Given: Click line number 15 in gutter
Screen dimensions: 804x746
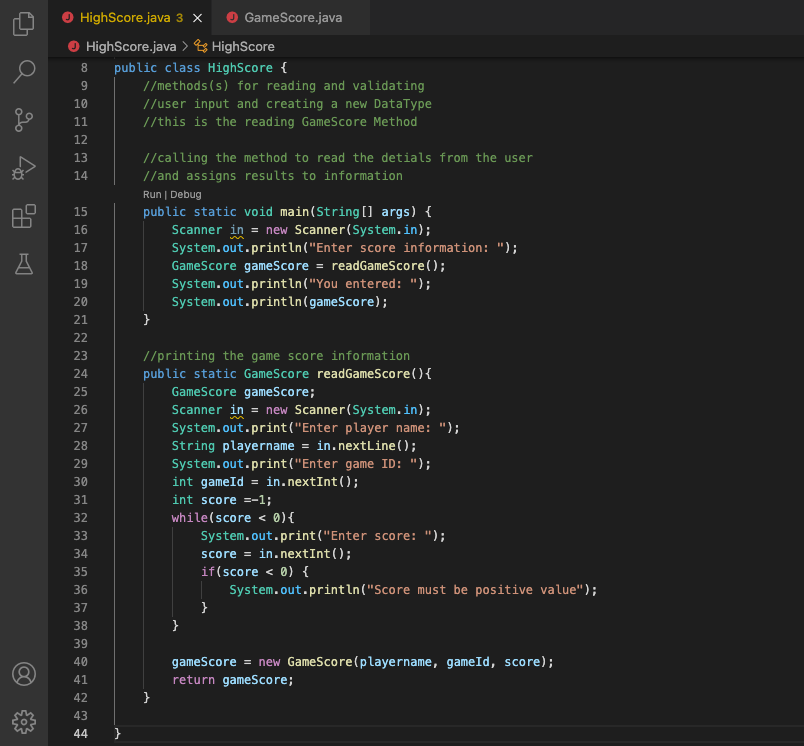Looking at the screenshot, I should click(x=81, y=212).
